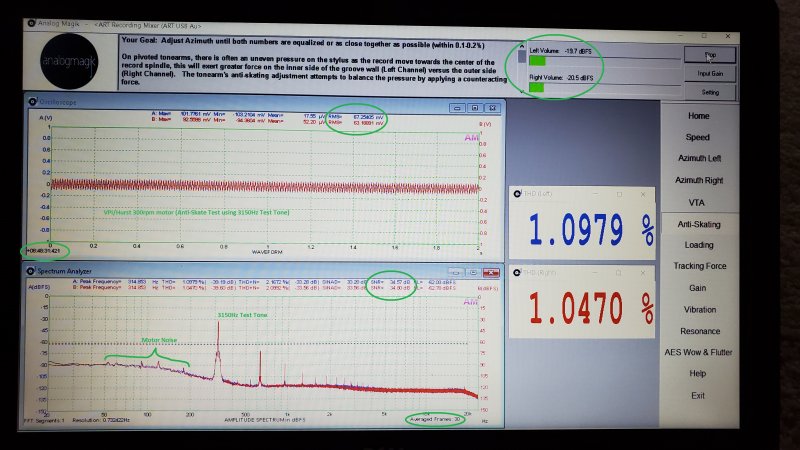The width and height of the screenshot is (800, 450).
Task: Minimize the Oscilloscope window
Action: coord(457,108)
